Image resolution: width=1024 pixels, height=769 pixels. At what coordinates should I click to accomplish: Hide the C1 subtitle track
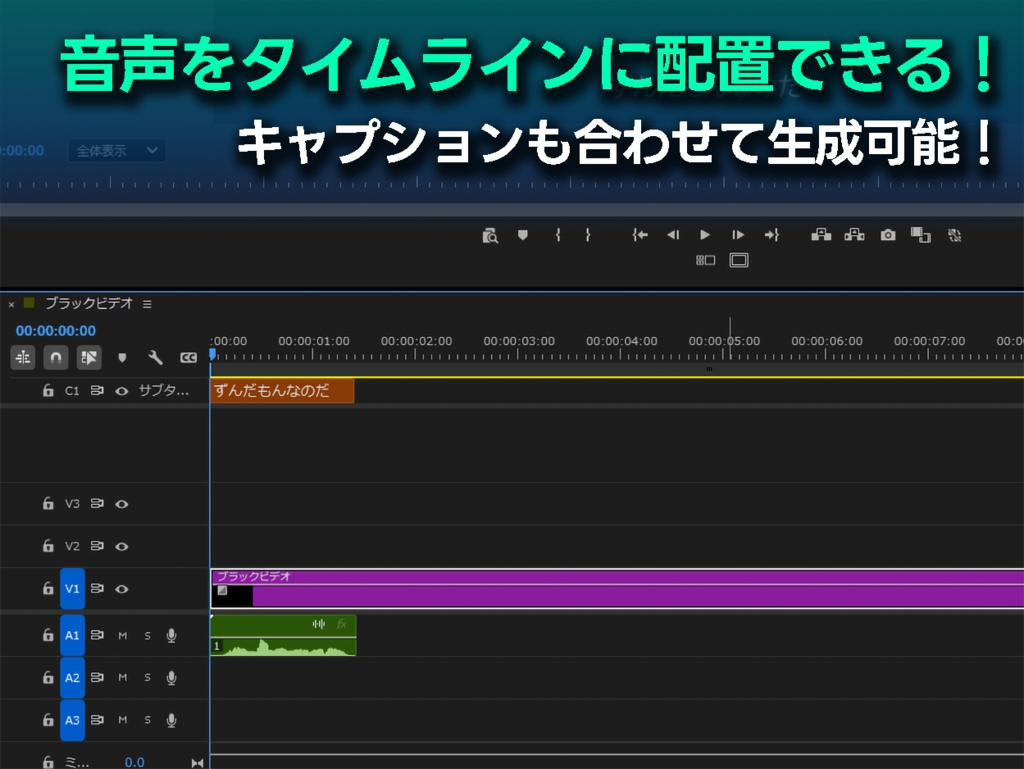pyautogui.click(x=121, y=391)
